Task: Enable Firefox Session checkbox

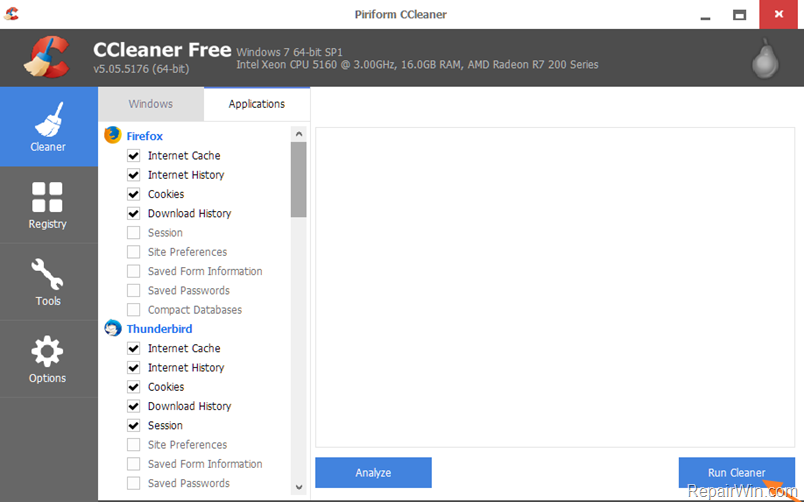Action: click(x=133, y=233)
